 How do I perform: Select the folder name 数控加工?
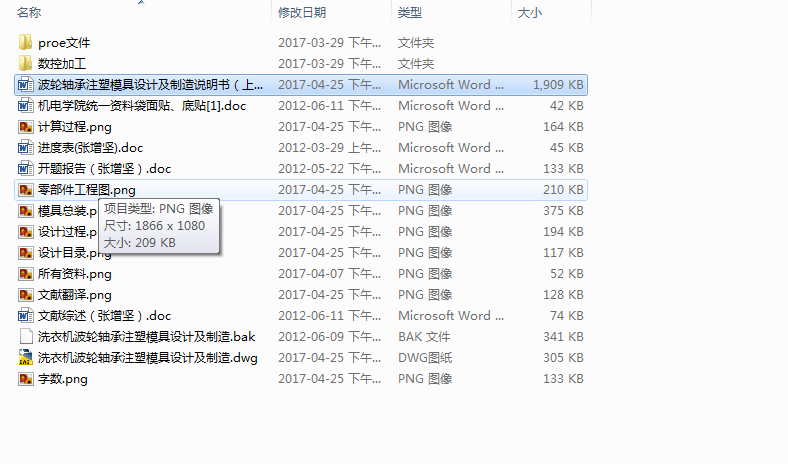pyautogui.click(x=62, y=64)
